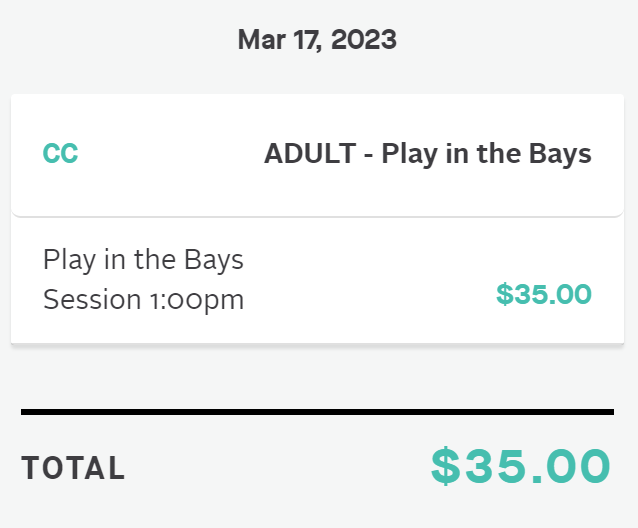Click the word Bays in the ticket header
This screenshot has height=528, width=638.
coord(560,154)
